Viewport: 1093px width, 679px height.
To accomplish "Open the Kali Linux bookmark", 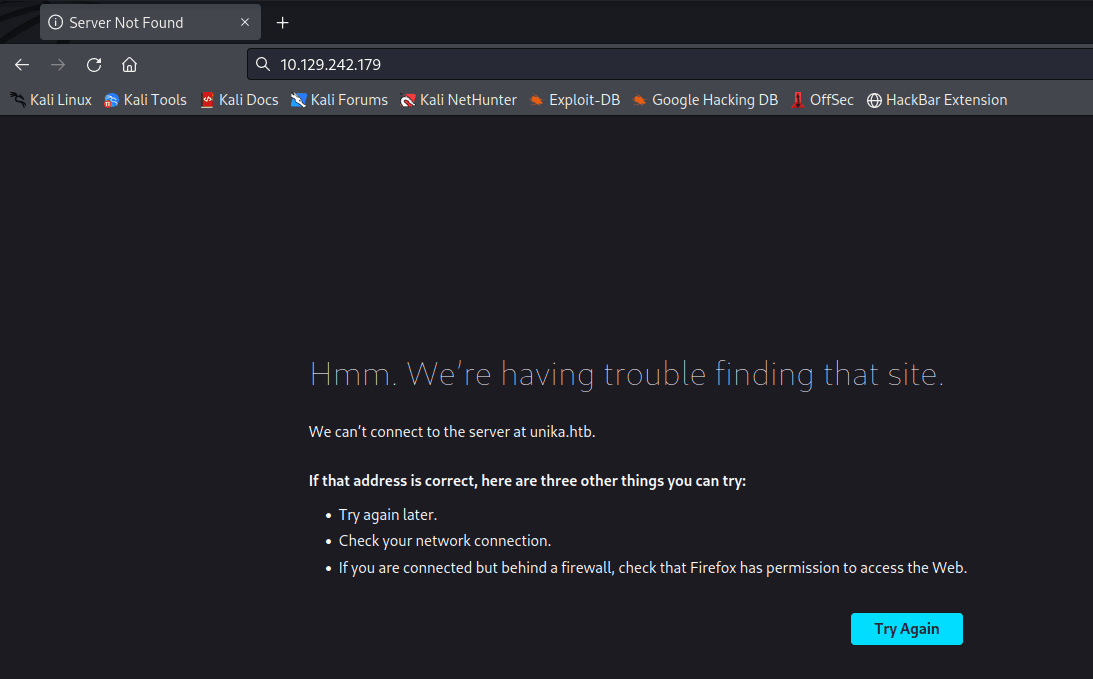I will (51, 100).
